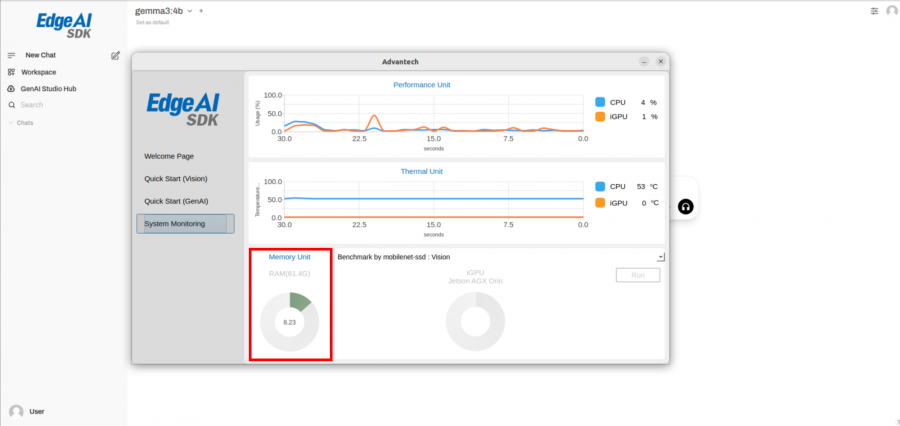Go to the Quick Start (GenAI) page
The height and width of the screenshot is (426, 900).
(176, 201)
